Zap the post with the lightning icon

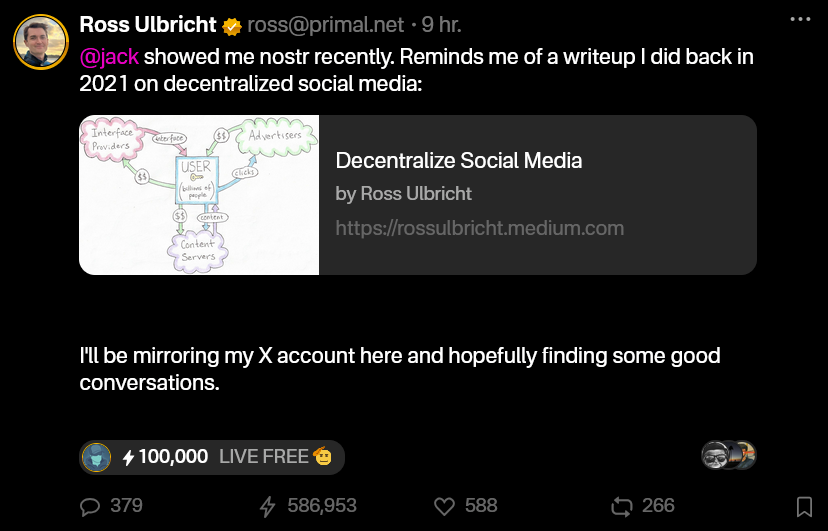[267, 506]
